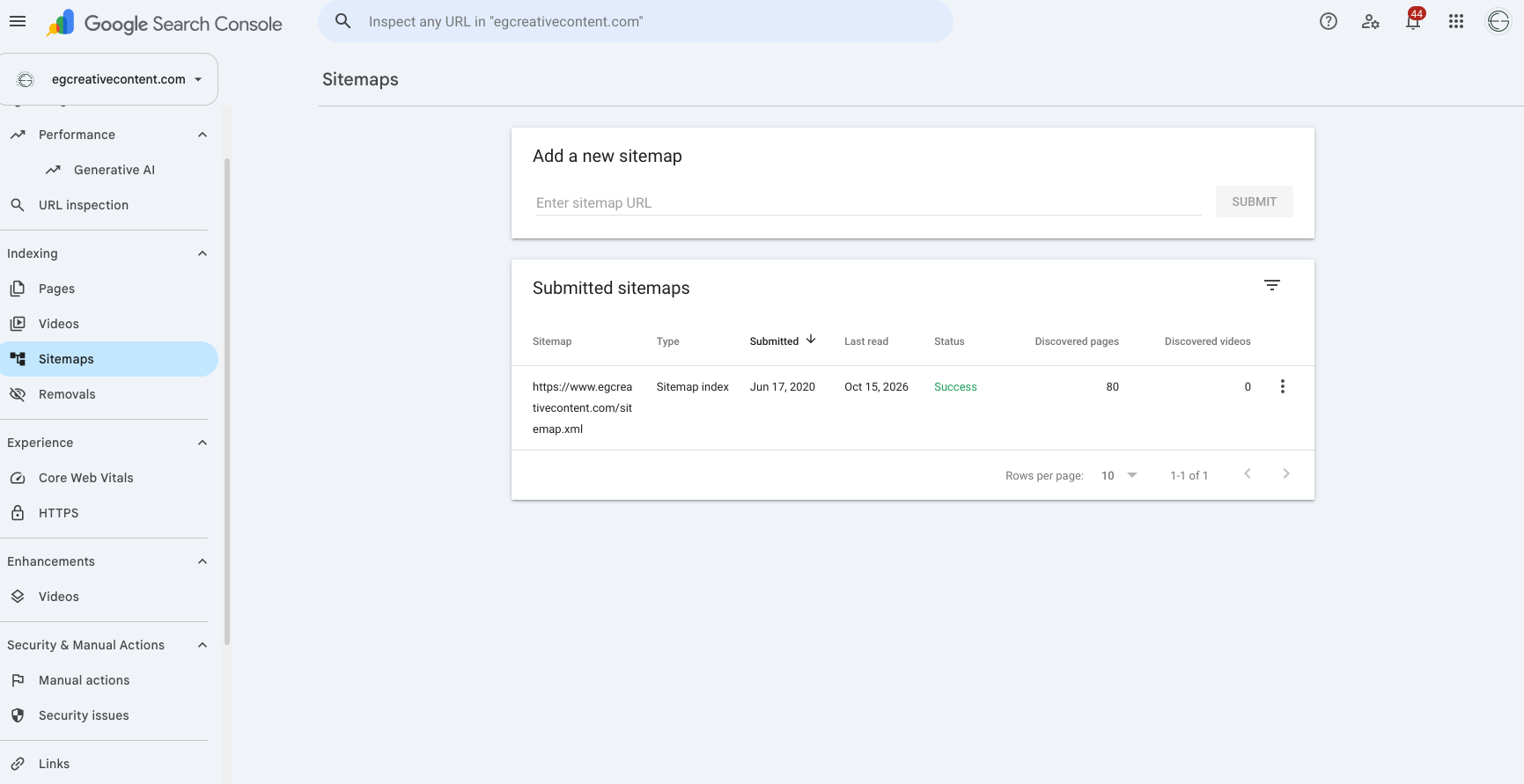The width and height of the screenshot is (1524, 784).
Task: Click the Core Web Vitals gauge icon
Action: click(x=18, y=478)
